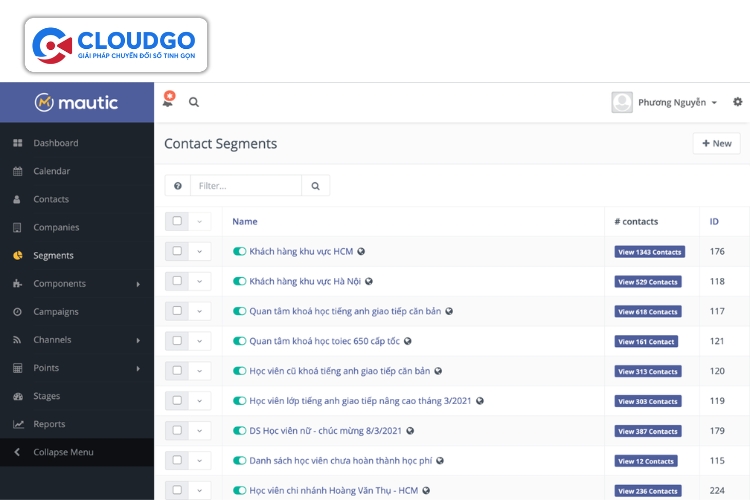Open Campaigns from the sidebar

pos(56,312)
